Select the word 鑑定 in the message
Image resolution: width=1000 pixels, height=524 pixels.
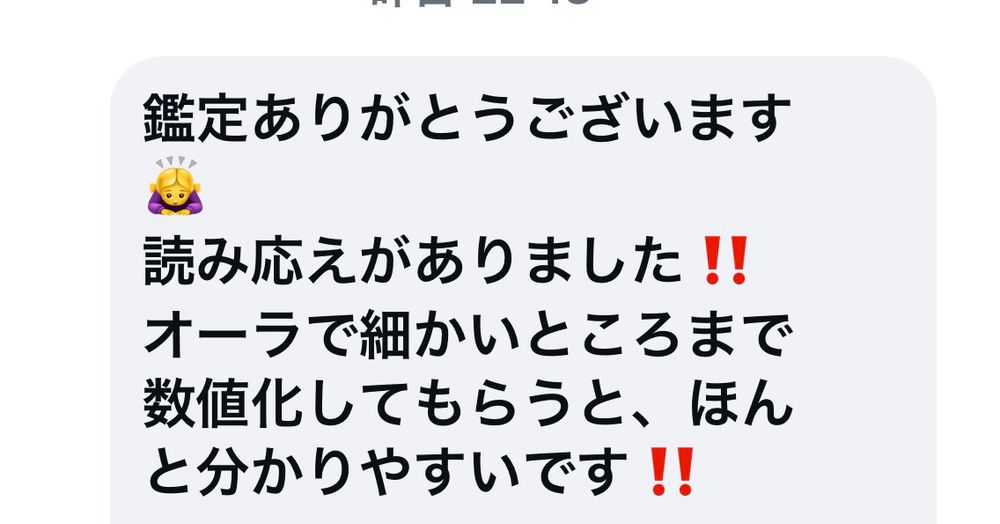coord(195,118)
